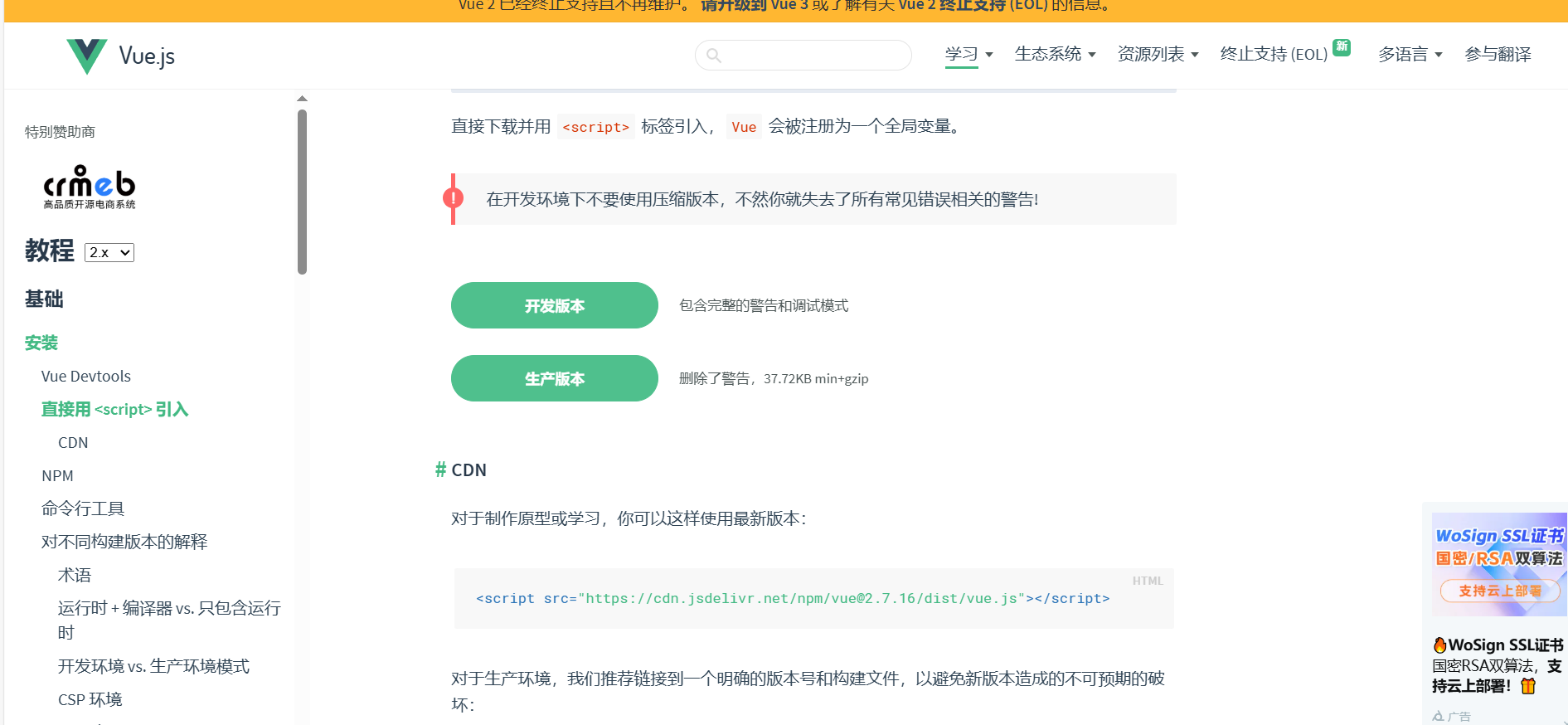
Task: Click 特别赞助商 label
Action: [60, 131]
